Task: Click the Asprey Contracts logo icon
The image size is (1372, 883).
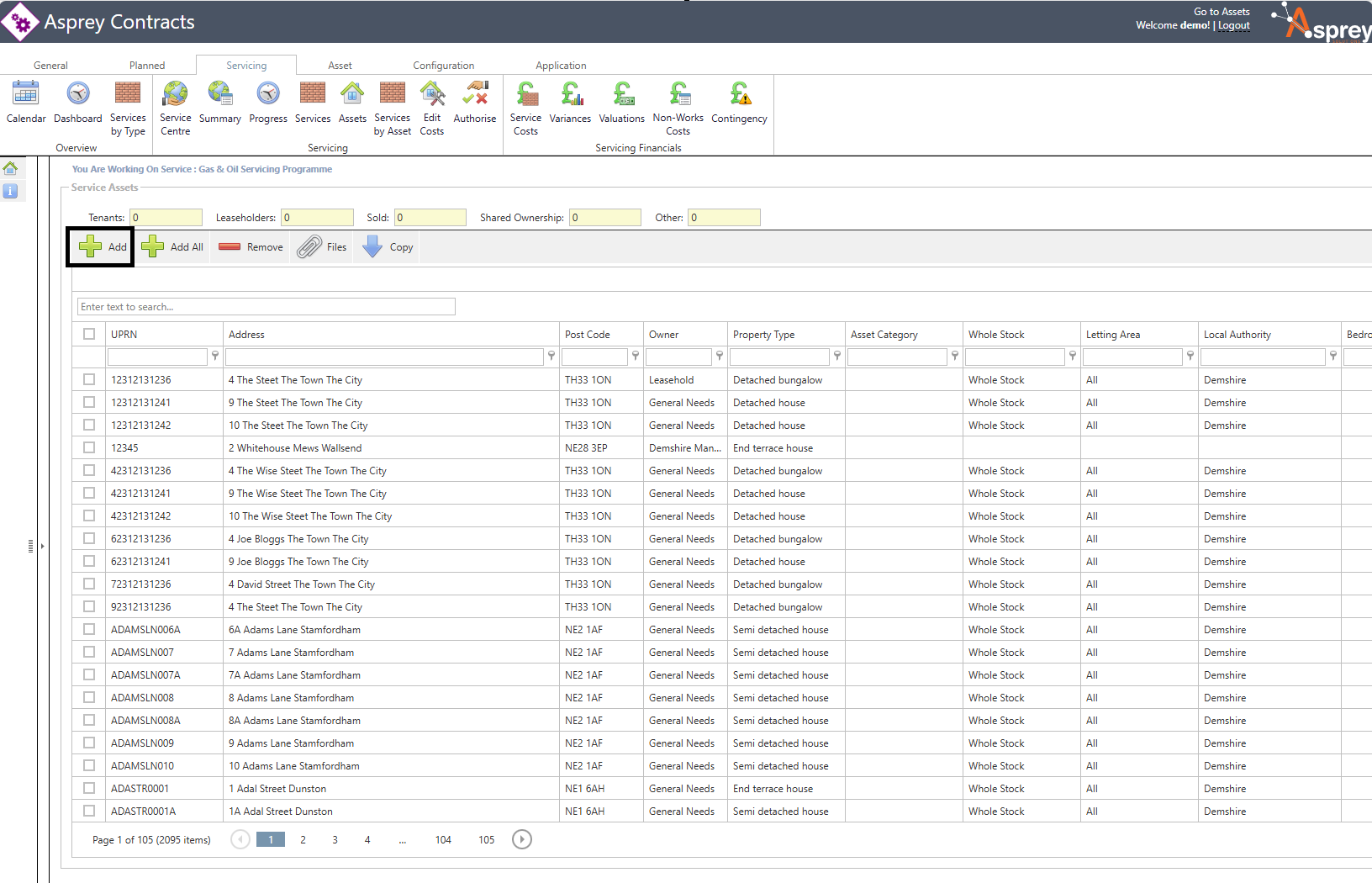Action: pyautogui.click(x=20, y=22)
